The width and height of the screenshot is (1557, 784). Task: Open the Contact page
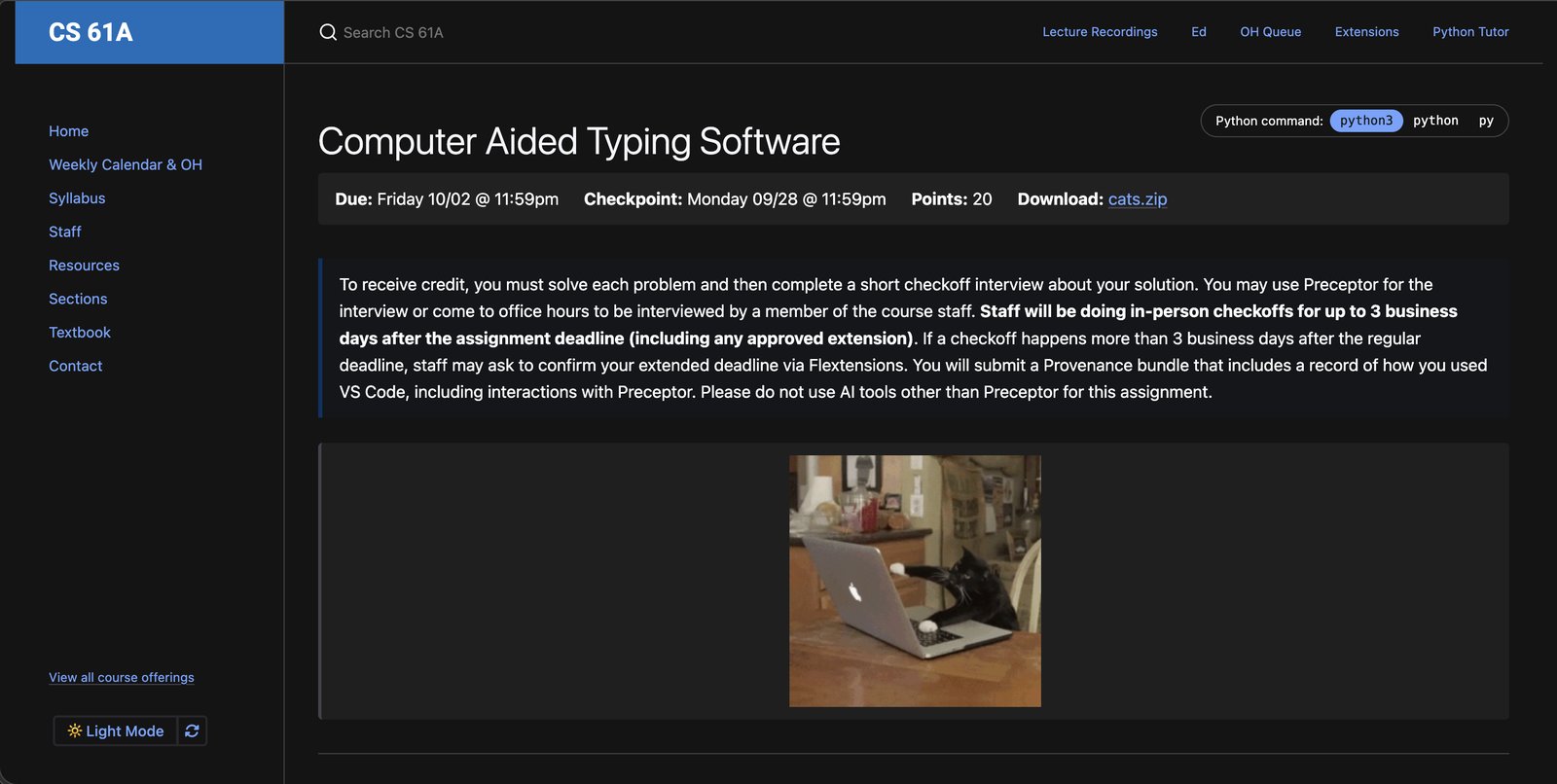pos(76,366)
